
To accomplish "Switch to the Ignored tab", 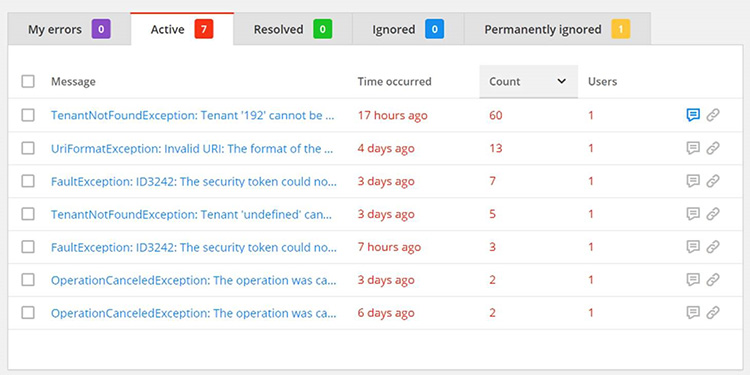I will coord(408,29).
